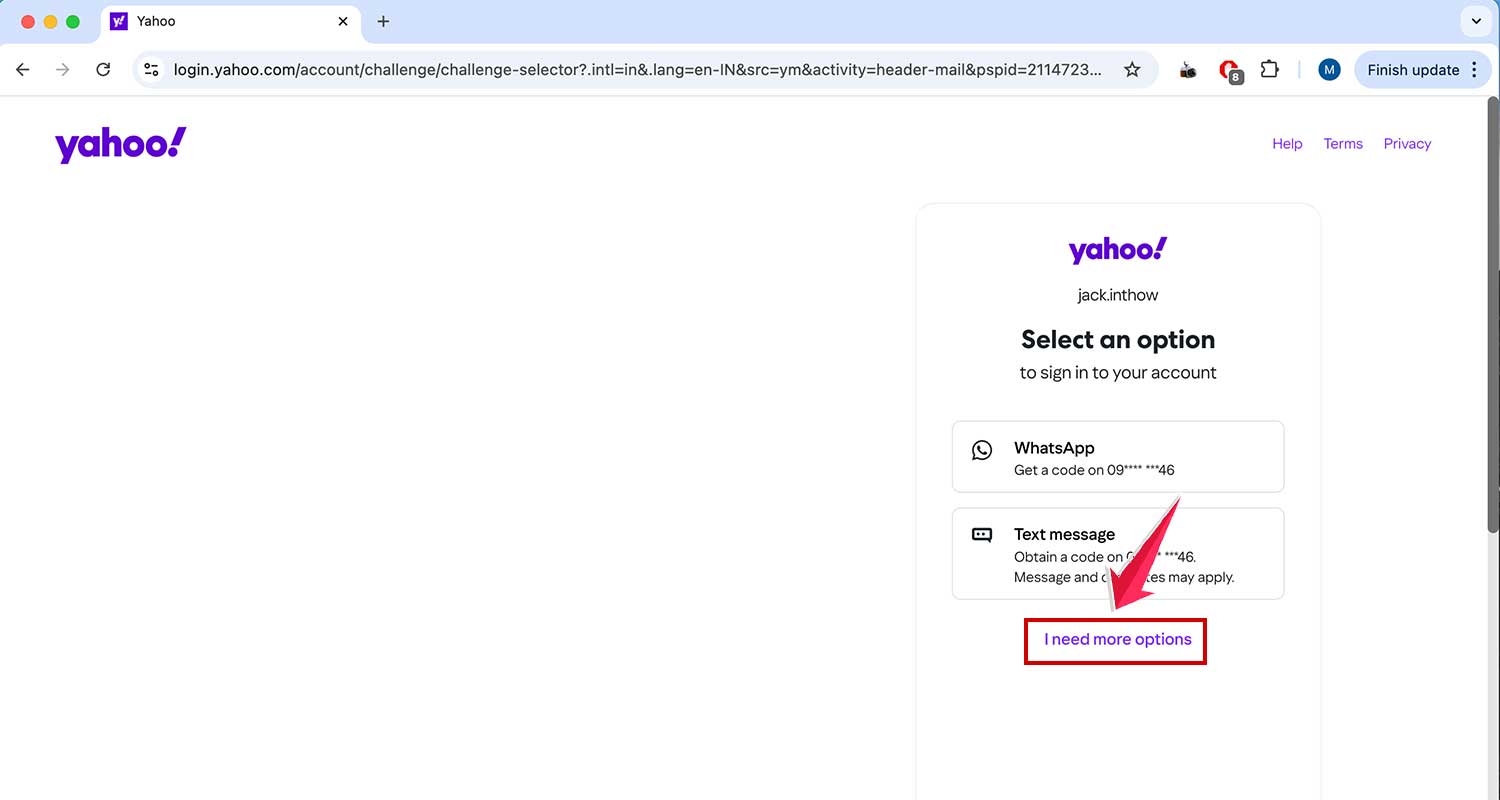1500x800 pixels.
Task: Switch to the Yahoo browser tab
Action: pyautogui.click(x=220, y=21)
